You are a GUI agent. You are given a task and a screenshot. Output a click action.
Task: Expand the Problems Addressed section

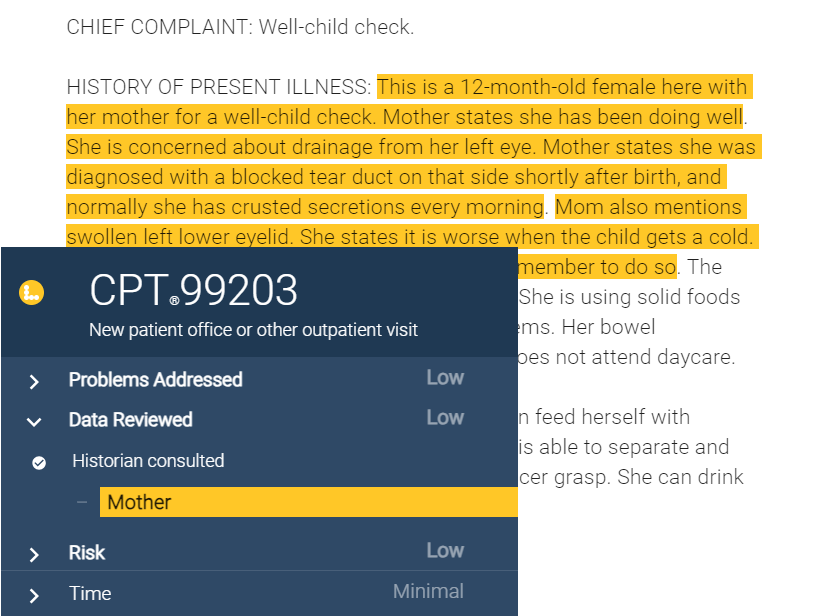155,380
